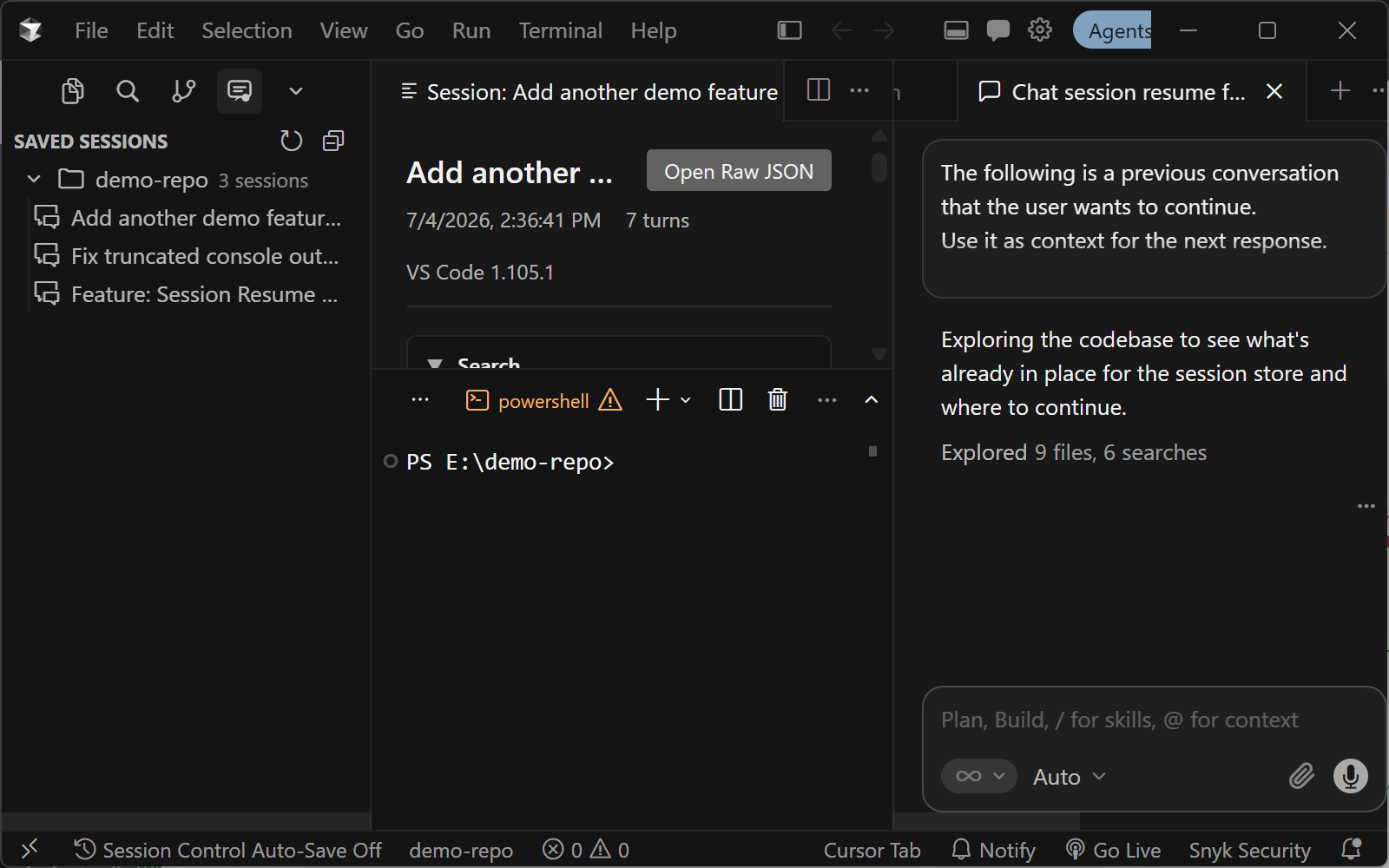Viewport: 1389px width, 868px height.
Task: Open the Go menu
Action: [x=409, y=30]
